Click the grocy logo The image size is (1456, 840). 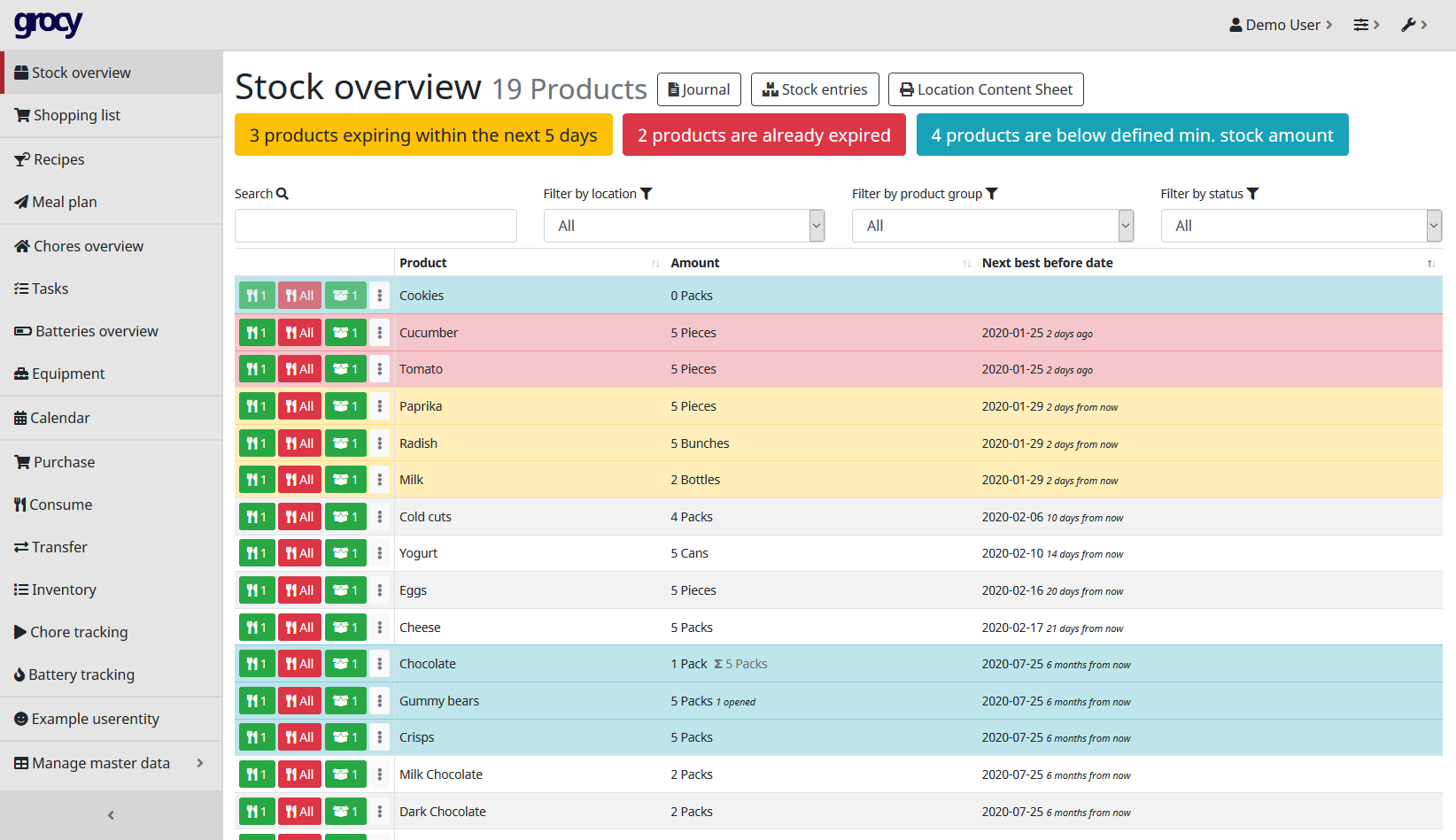(49, 24)
